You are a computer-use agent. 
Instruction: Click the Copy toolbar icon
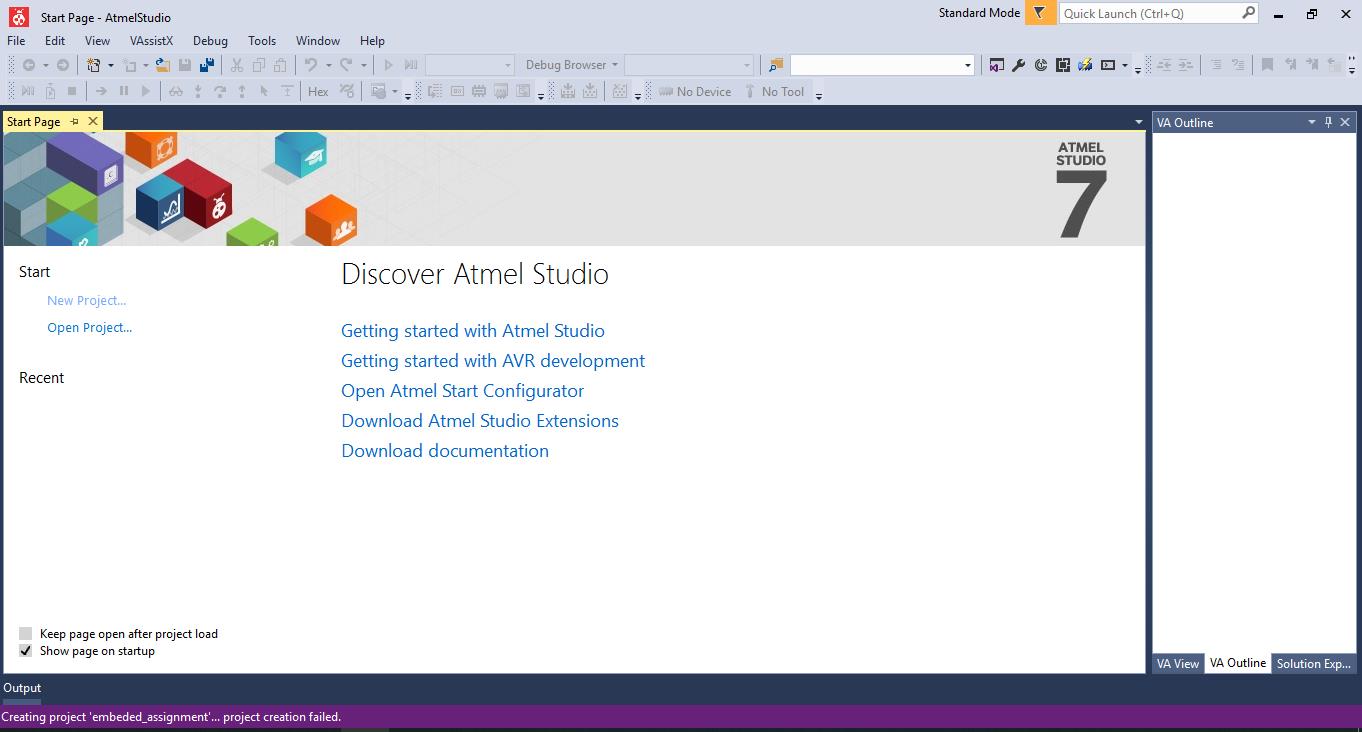259,65
